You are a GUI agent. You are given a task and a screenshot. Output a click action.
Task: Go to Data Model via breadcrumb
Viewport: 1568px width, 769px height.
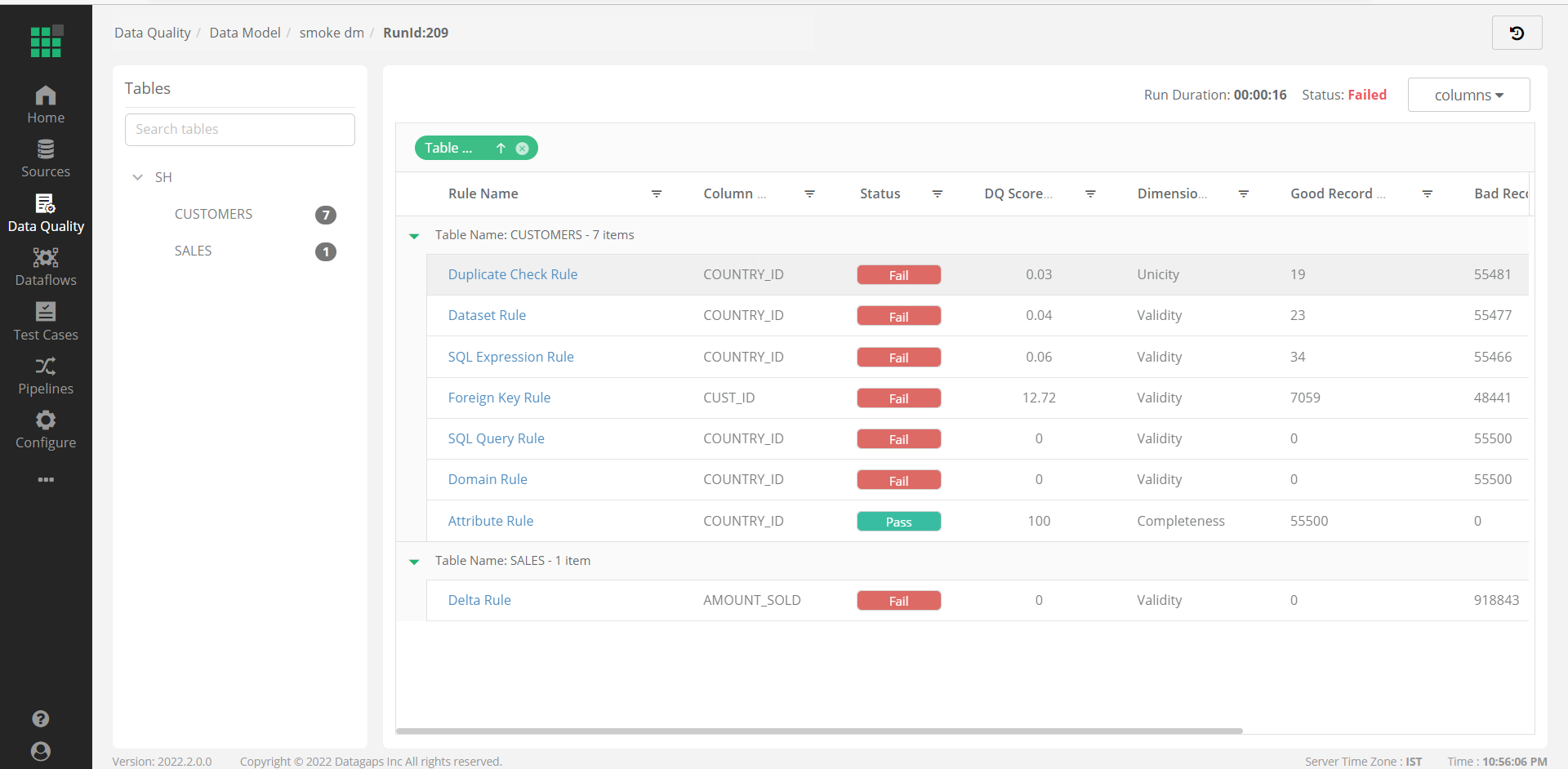[244, 33]
